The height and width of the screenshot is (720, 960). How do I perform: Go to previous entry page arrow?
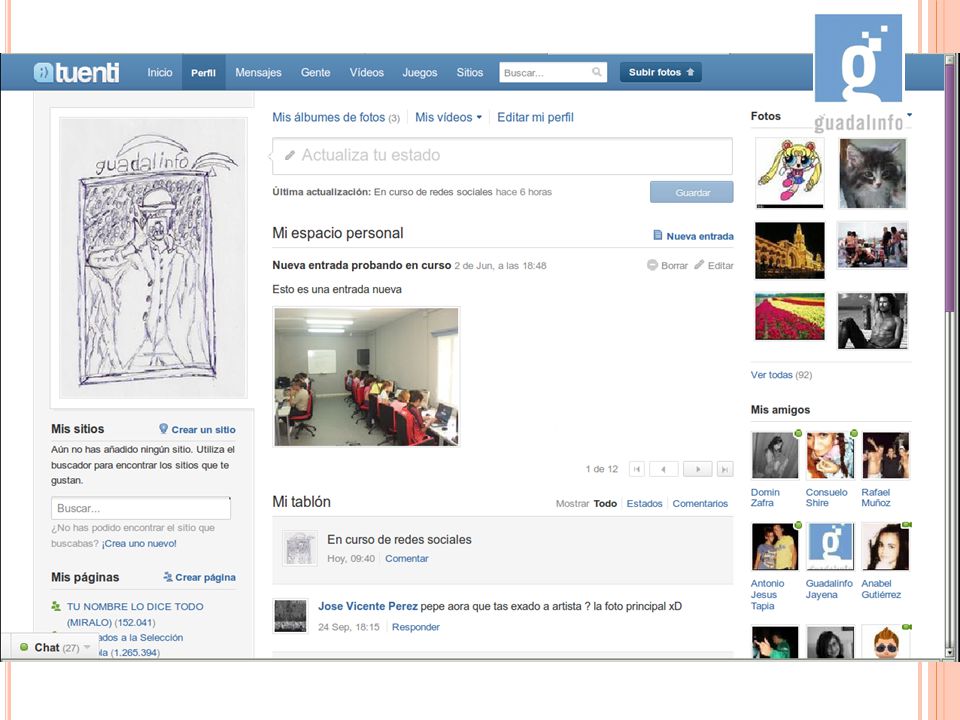[x=664, y=470]
